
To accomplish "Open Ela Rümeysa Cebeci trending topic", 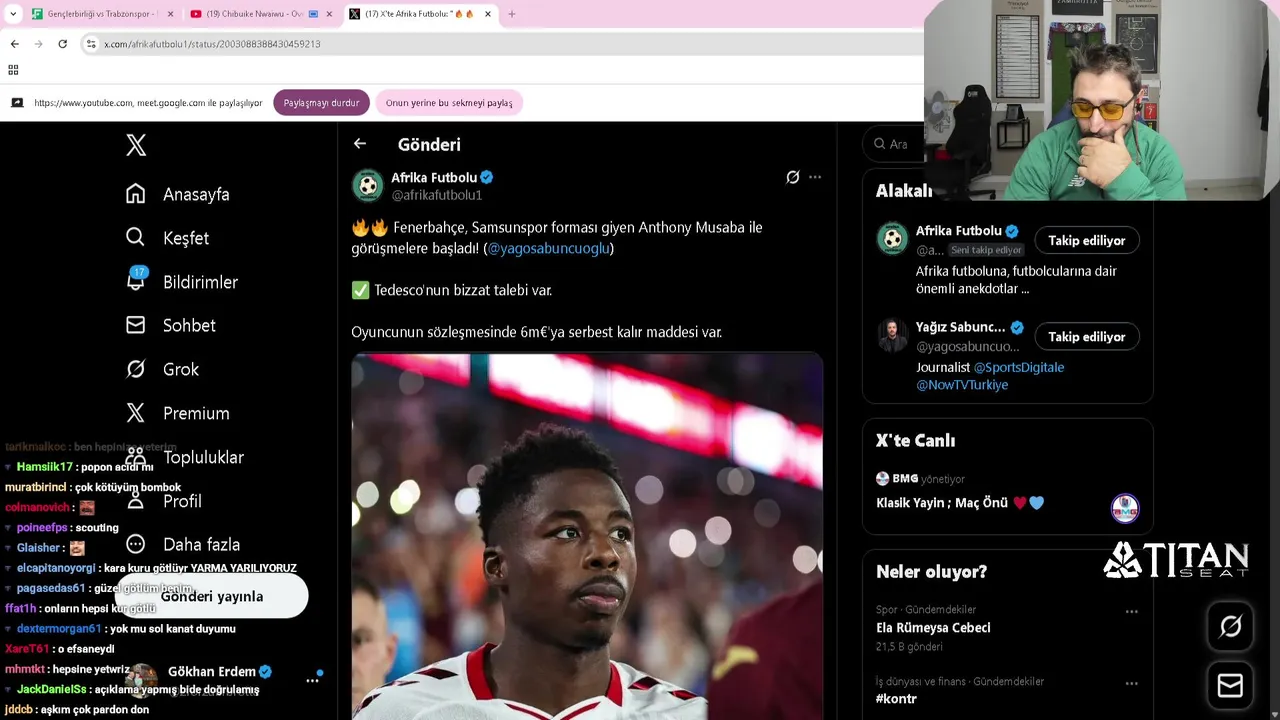I will [x=933, y=628].
